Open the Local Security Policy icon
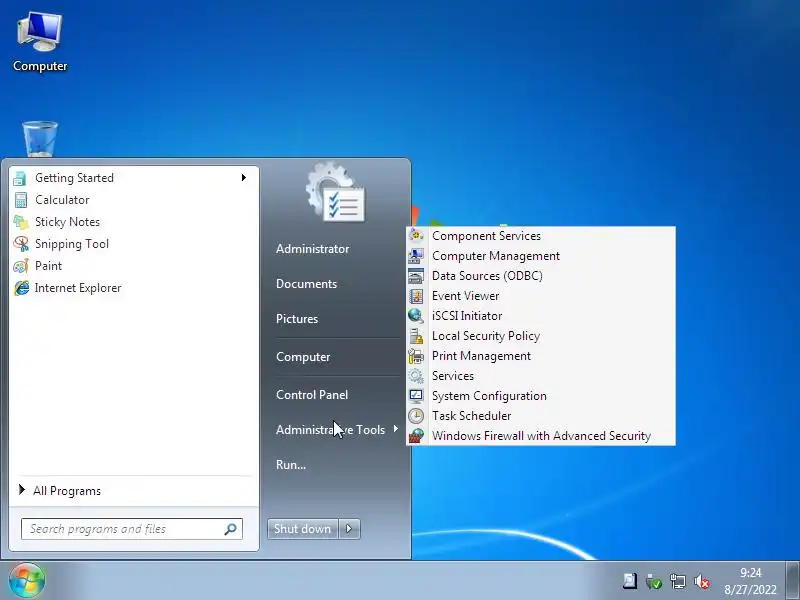800x600 pixels. (x=416, y=336)
